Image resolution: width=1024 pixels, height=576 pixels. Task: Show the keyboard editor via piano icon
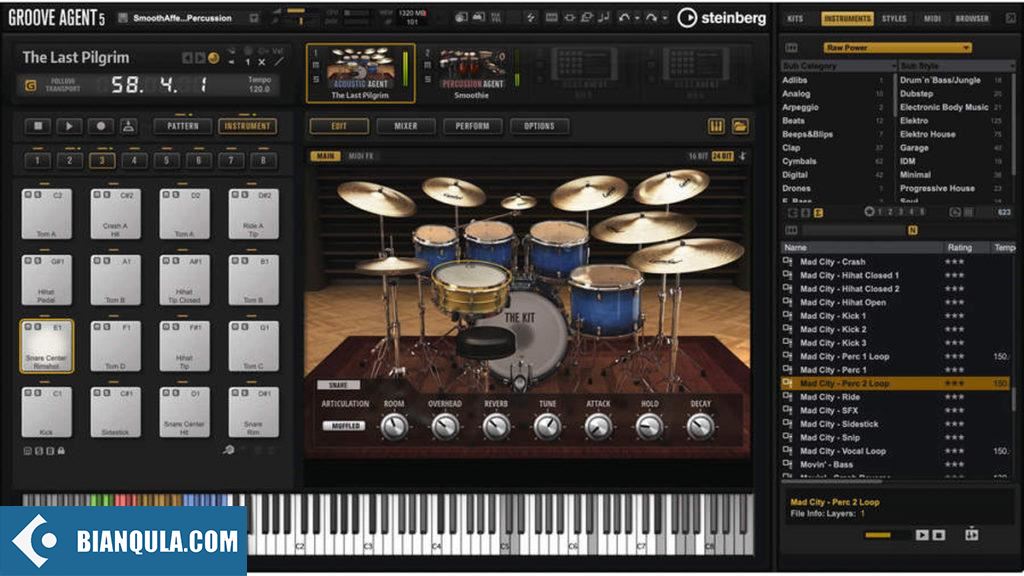point(716,126)
